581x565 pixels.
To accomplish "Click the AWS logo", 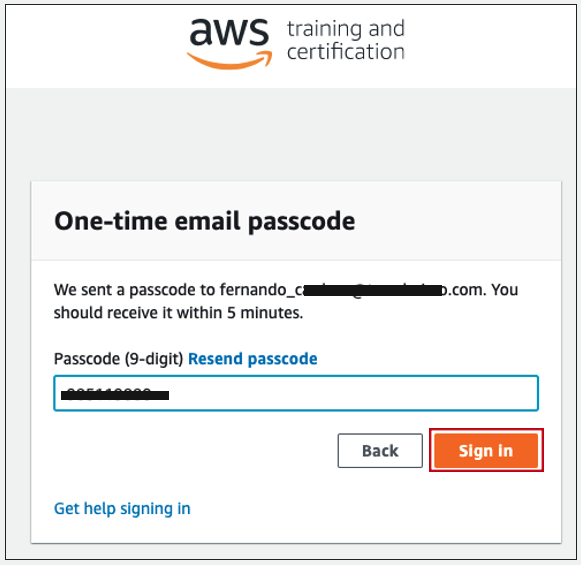I will tap(230, 44).
